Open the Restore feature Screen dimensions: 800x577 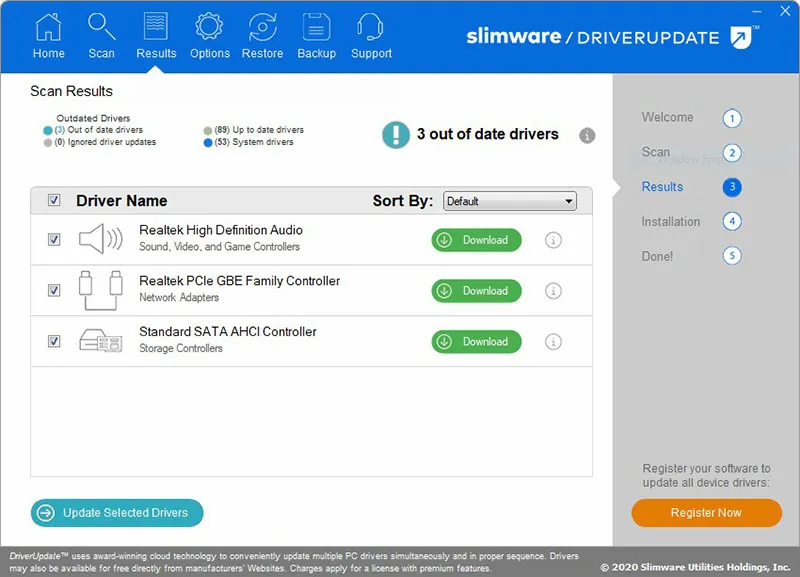pyautogui.click(x=262, y=33)
